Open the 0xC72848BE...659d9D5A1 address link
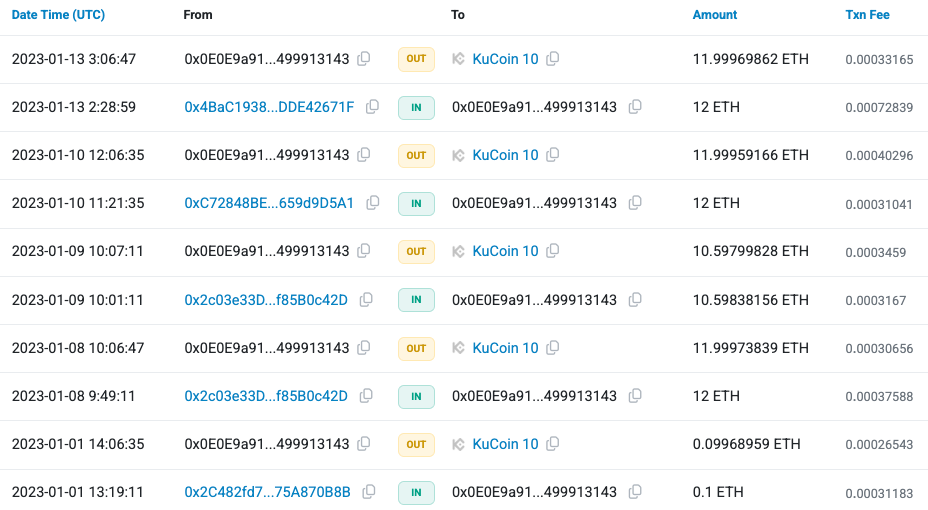The height and width of the screenshot is (510, 928). 269,203
